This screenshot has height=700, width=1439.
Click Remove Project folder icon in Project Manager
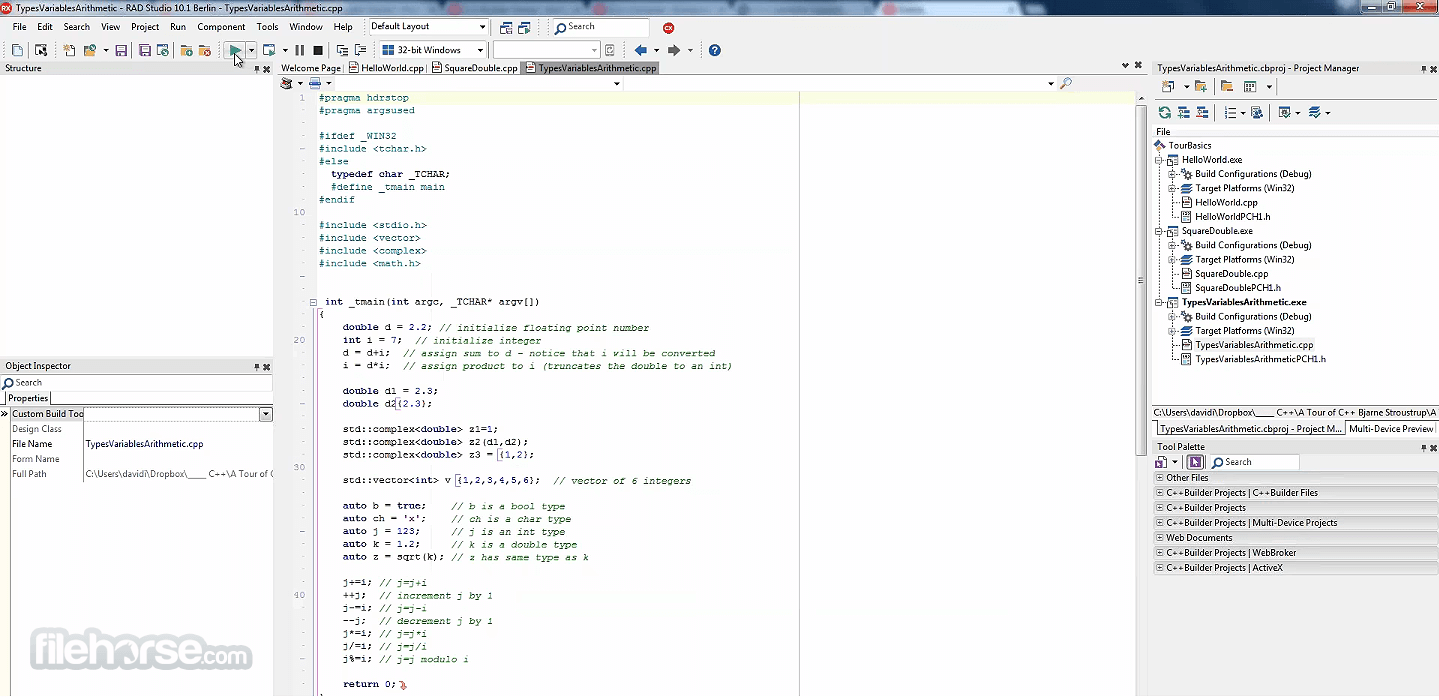[1226, 87]
